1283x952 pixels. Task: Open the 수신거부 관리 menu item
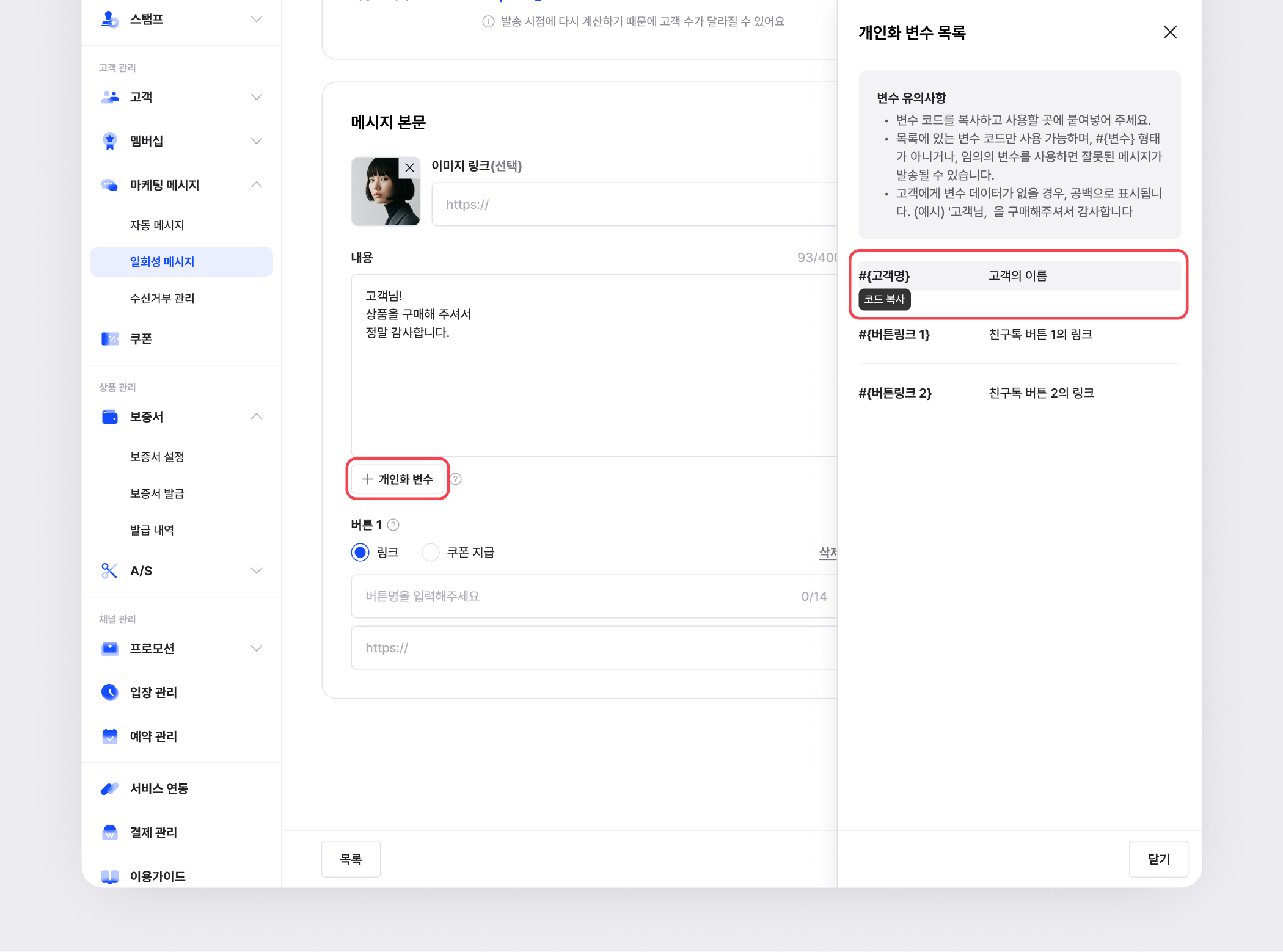[162, 299]
